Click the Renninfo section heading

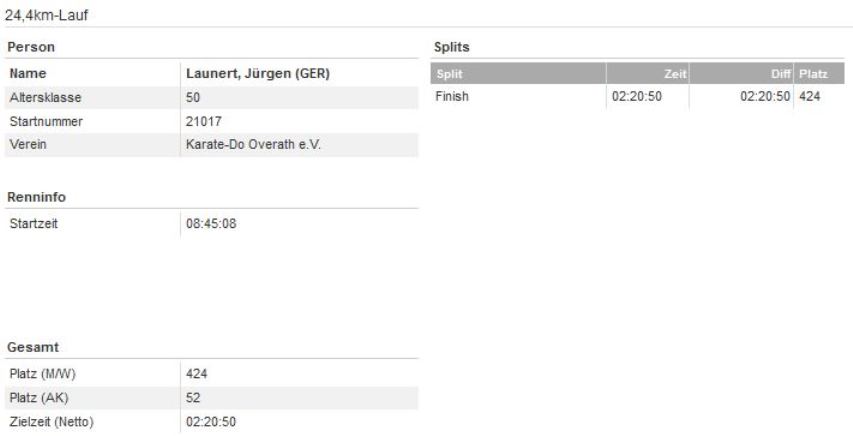pos(35,198)
